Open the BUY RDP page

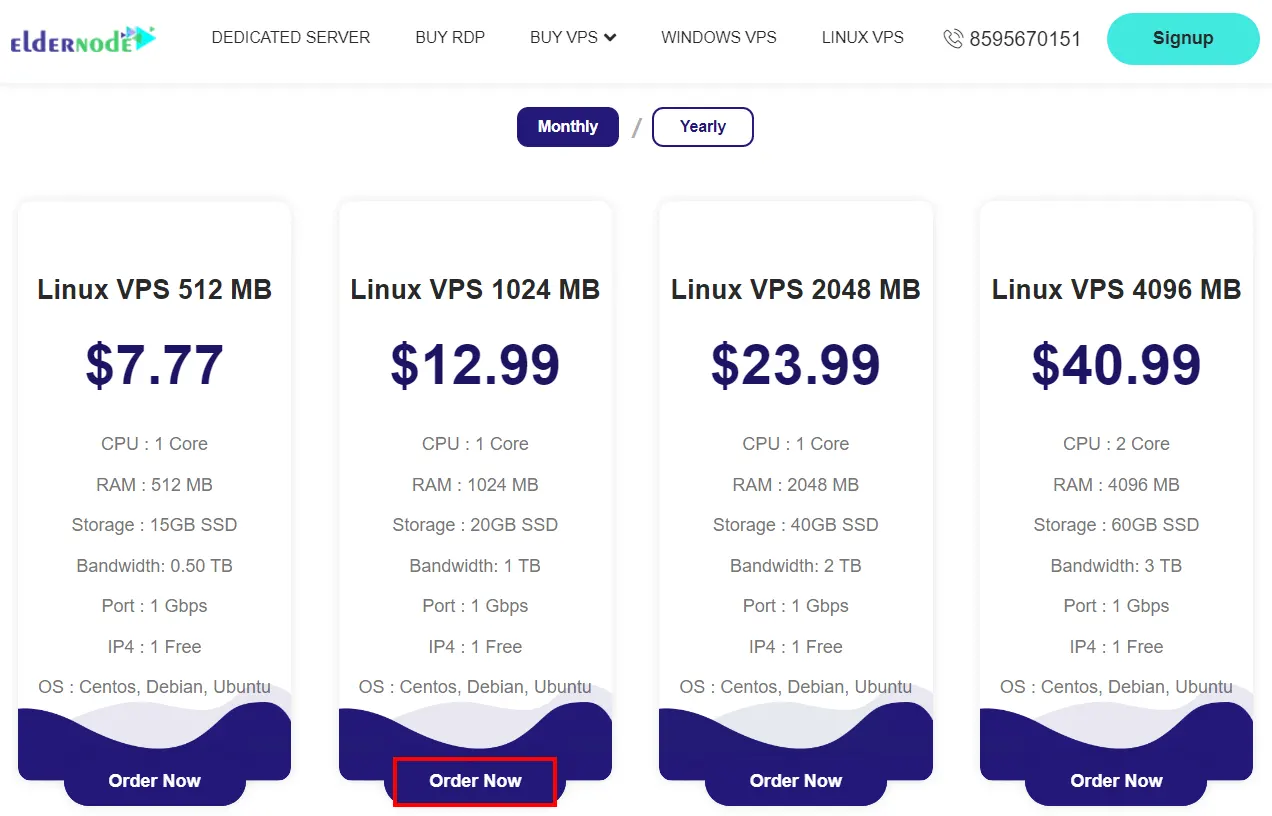pyautogui.click(x=450, y=38)
